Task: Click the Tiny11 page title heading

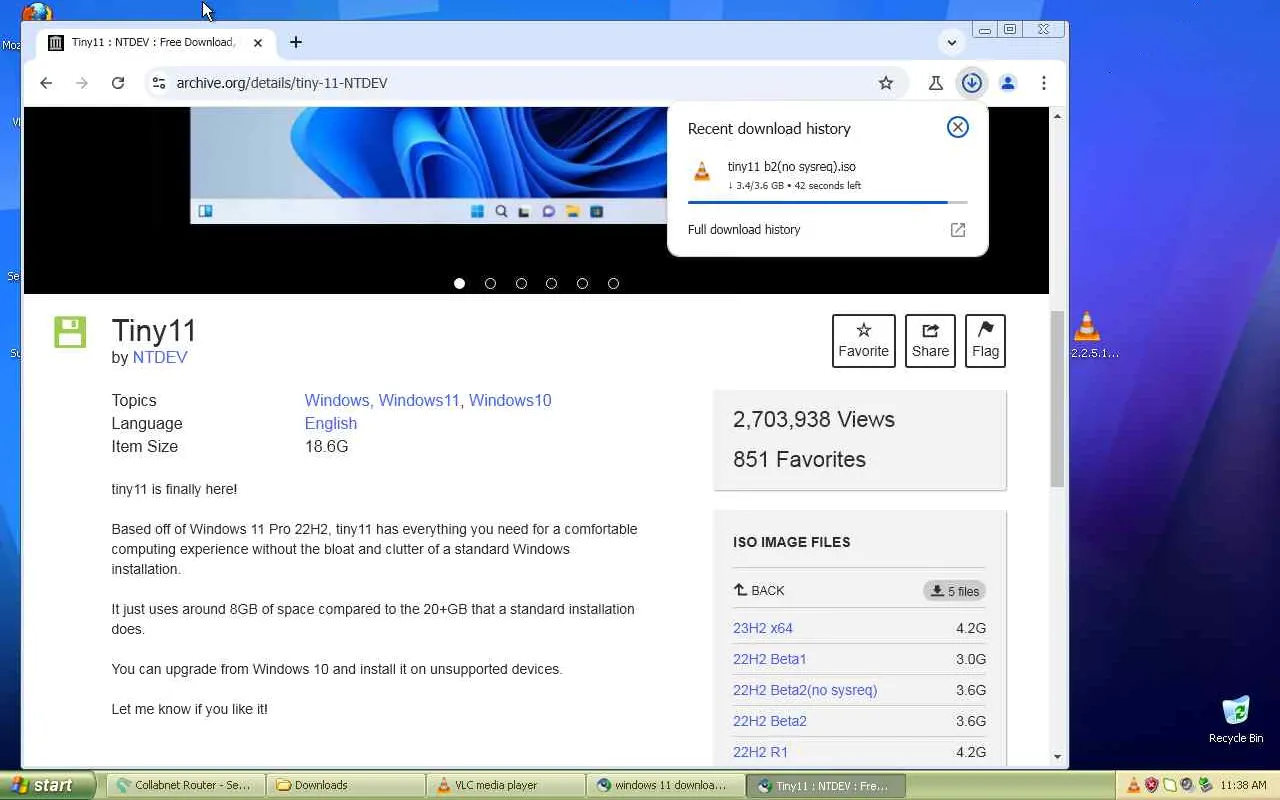Action: (x=154, y=331)
